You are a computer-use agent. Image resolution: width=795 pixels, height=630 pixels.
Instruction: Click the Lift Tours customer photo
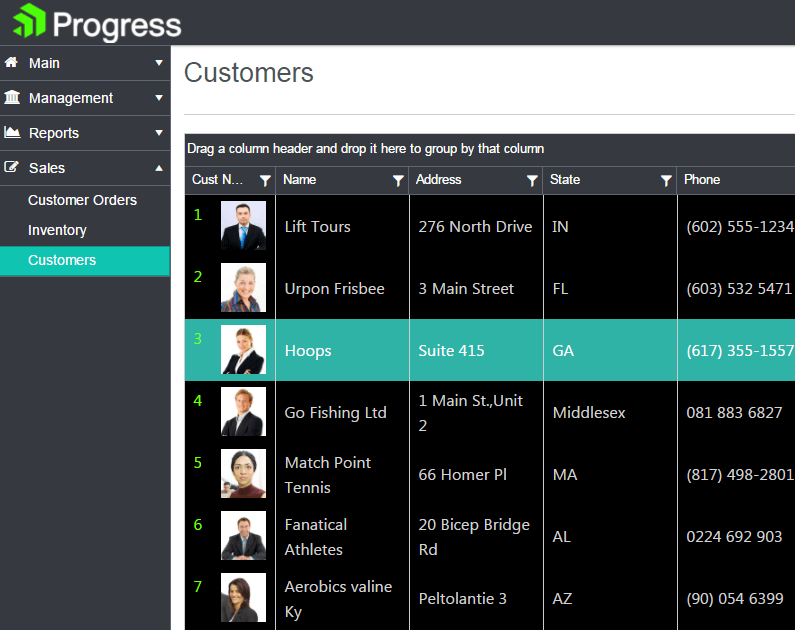[x=243, y=226]
